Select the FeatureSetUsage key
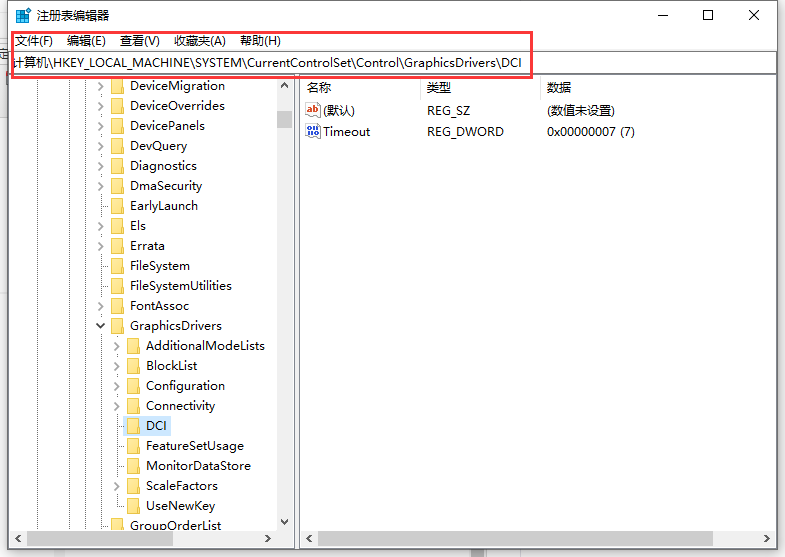The height and width of the screenshot is (557, 785). [x=194, y=446]
